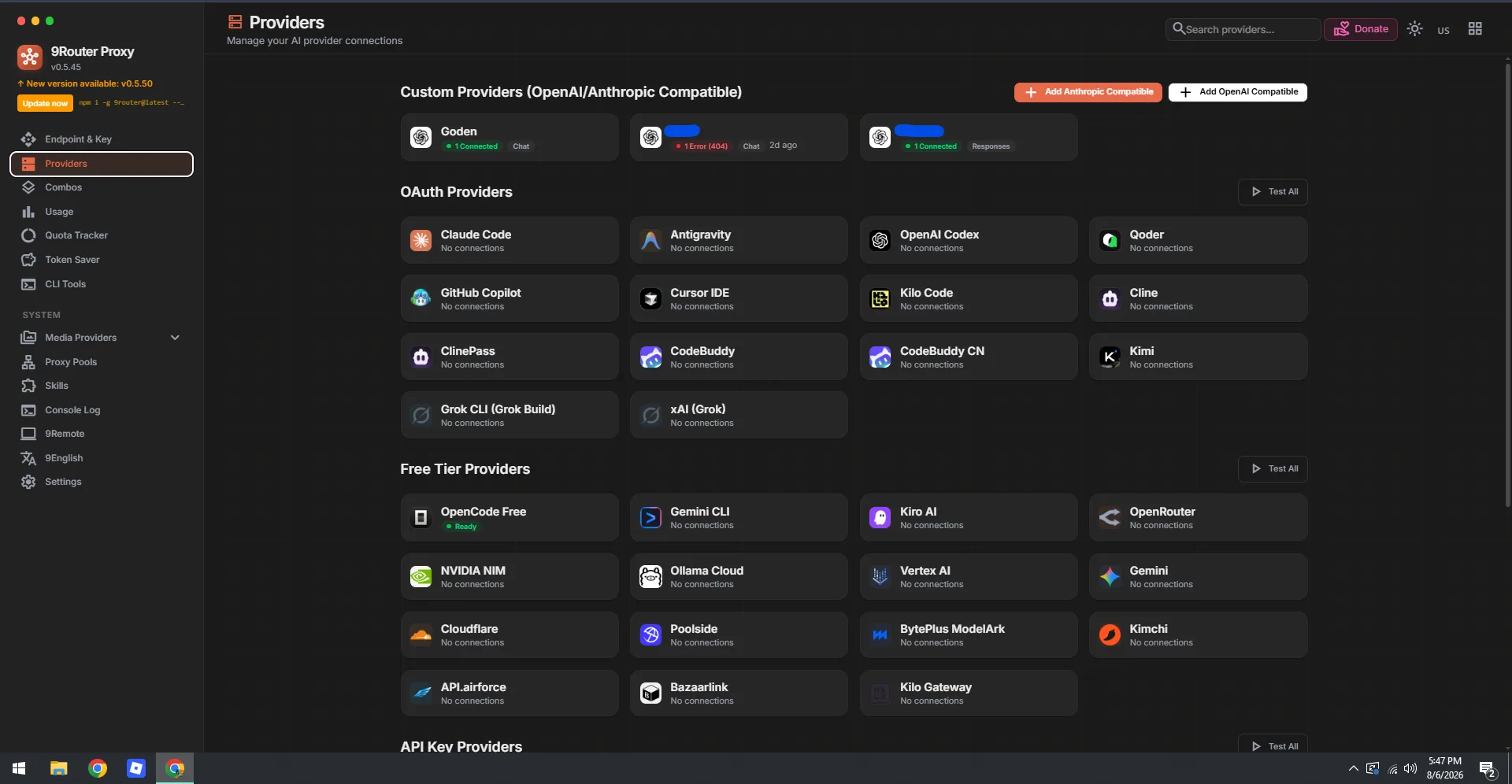The image size is (1512, 784).
Task: Click the Bazaarlink provider icon
Action: pyautogui.click(x=650, y=693)
